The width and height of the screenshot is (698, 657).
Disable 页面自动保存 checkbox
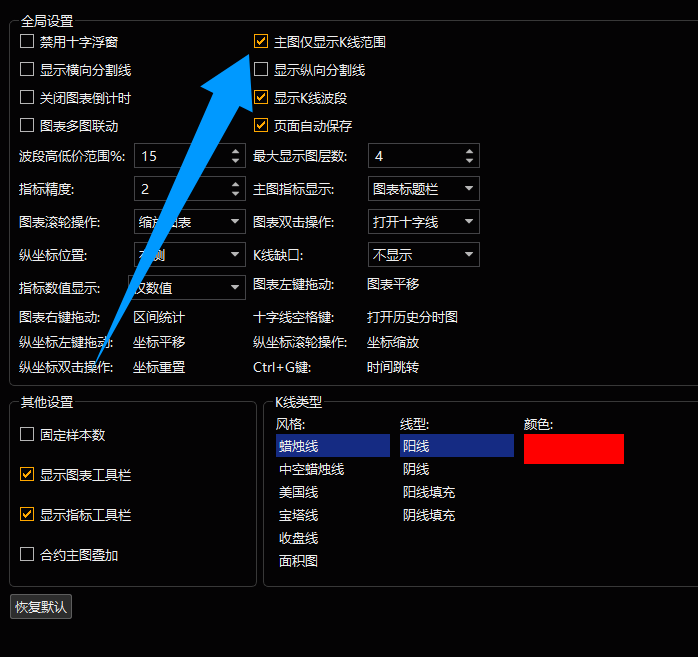[x=261, y=126]
